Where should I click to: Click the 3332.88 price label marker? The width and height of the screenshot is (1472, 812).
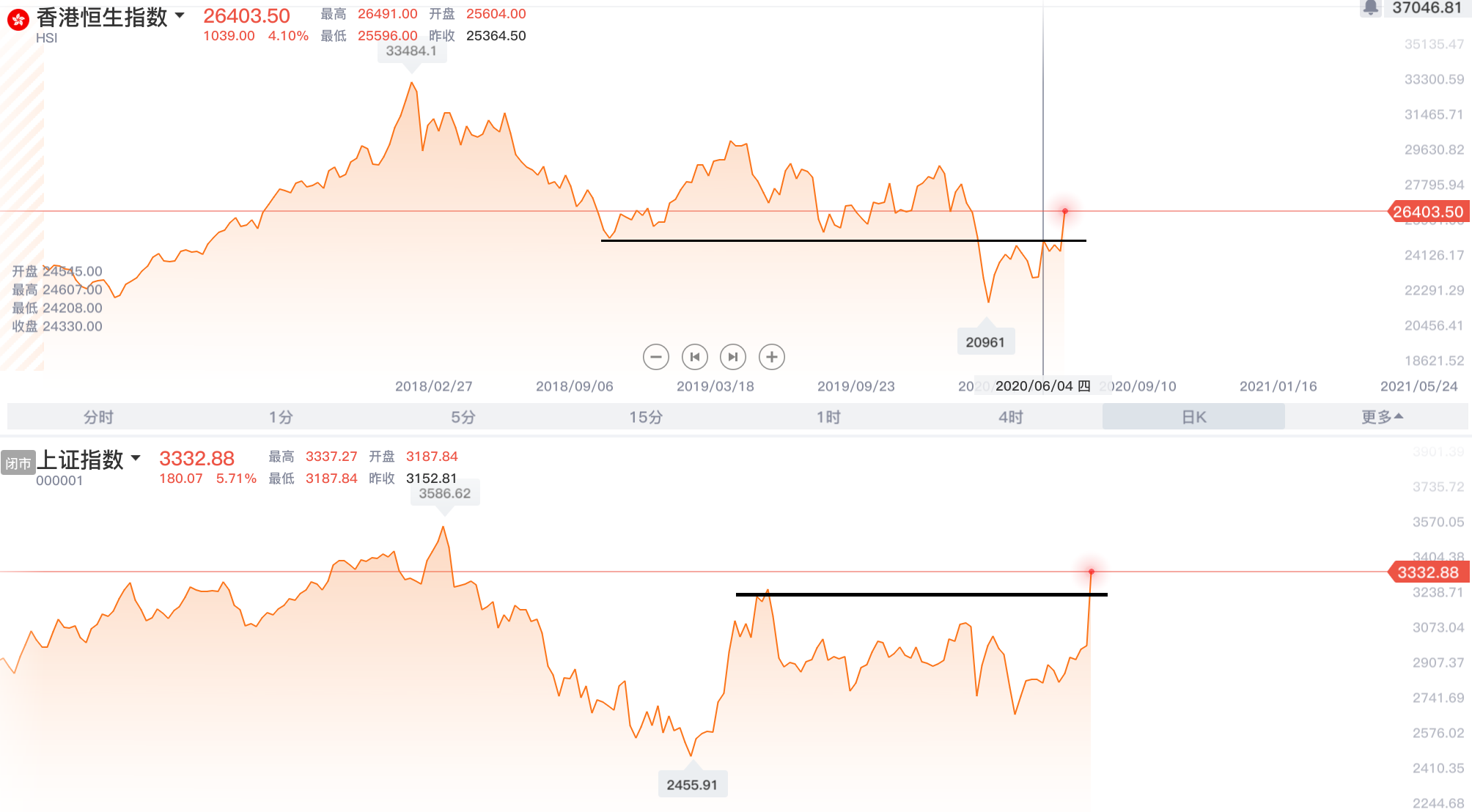pos(1428,572)
